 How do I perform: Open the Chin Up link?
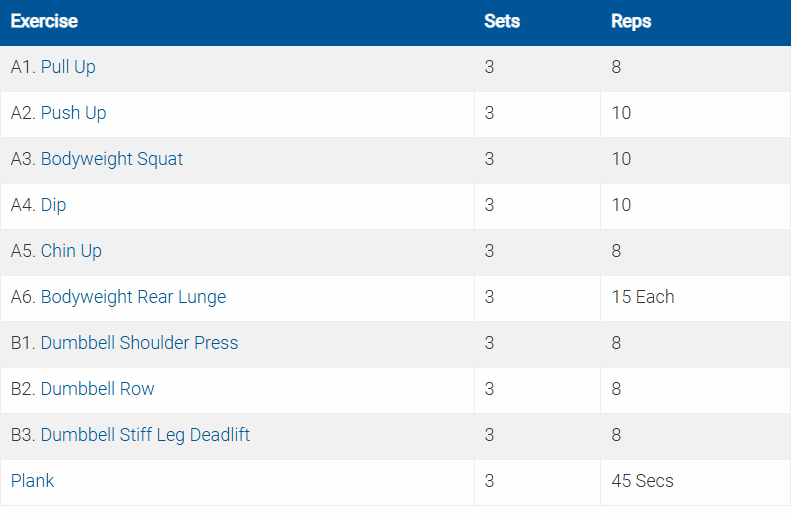71,251
